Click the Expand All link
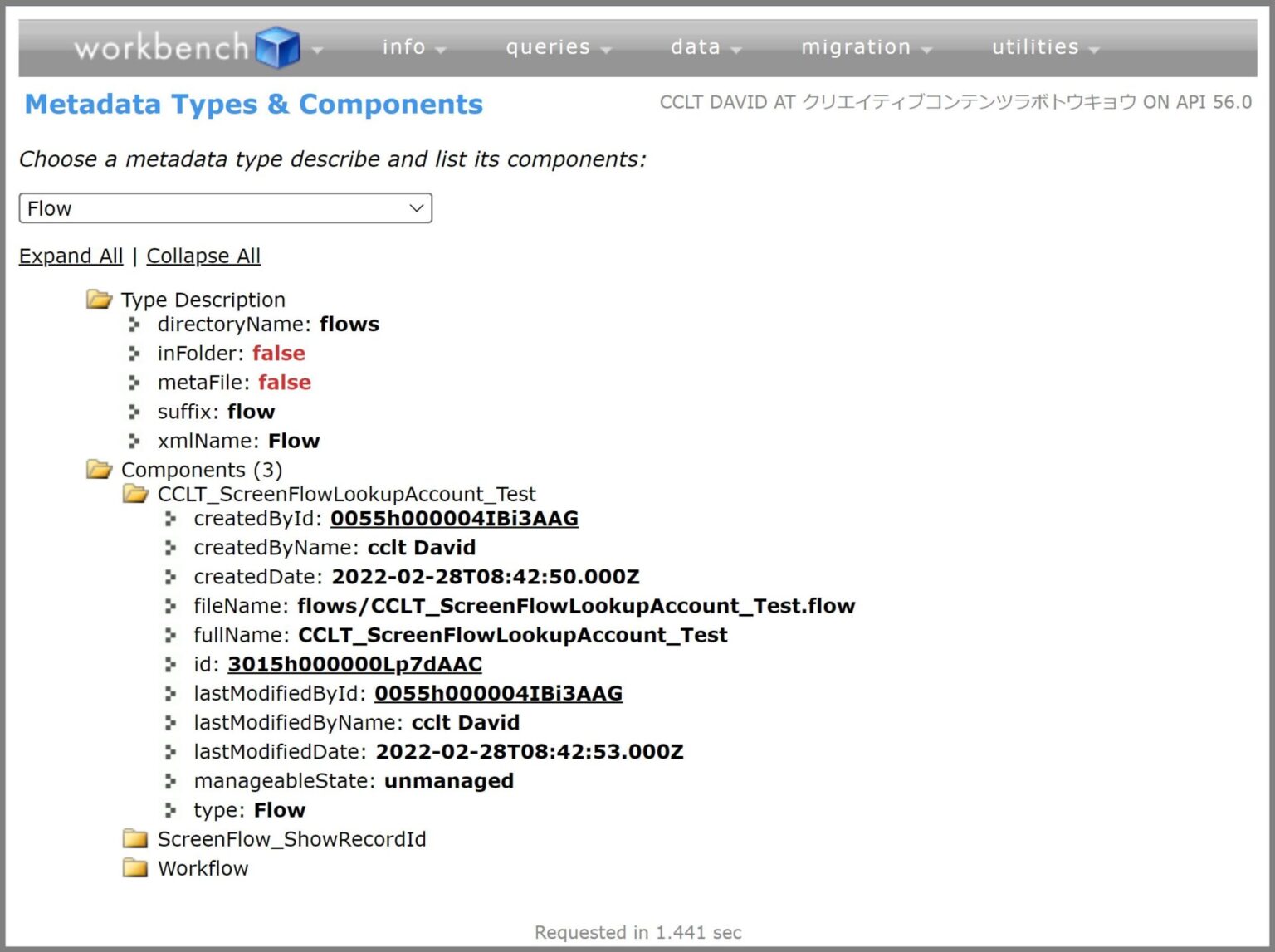Image resolution: width=1275 pixels, height=952 pixels. tap(71, 256)
